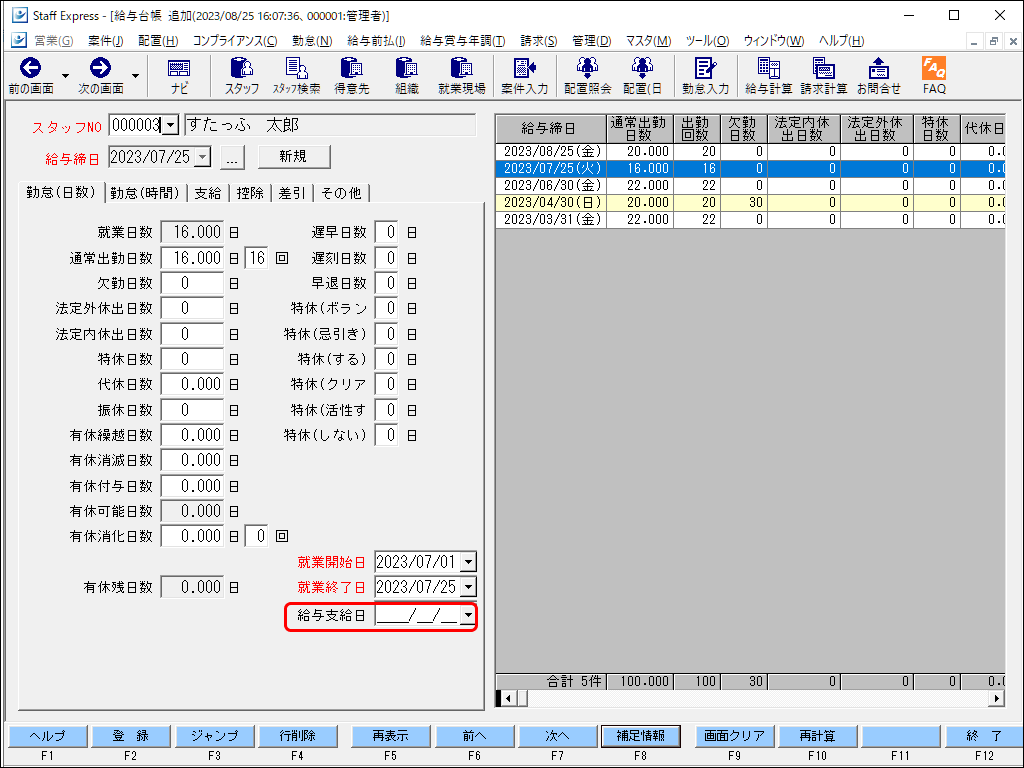Expand the 前の画面 history dropdown arrow

pos(65,76)
